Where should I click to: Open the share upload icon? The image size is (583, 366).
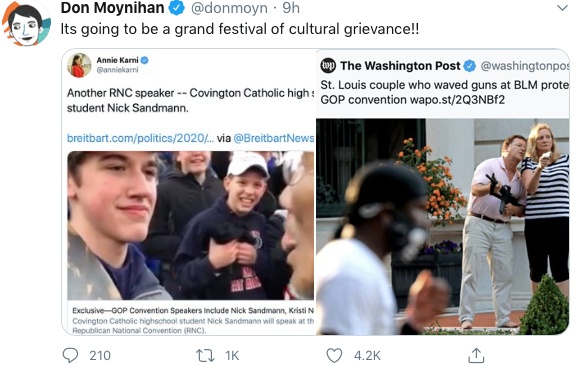(476, 355)
